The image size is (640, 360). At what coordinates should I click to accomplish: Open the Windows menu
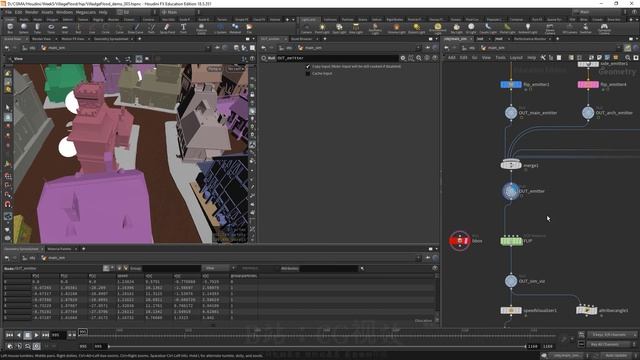(64, 12)
